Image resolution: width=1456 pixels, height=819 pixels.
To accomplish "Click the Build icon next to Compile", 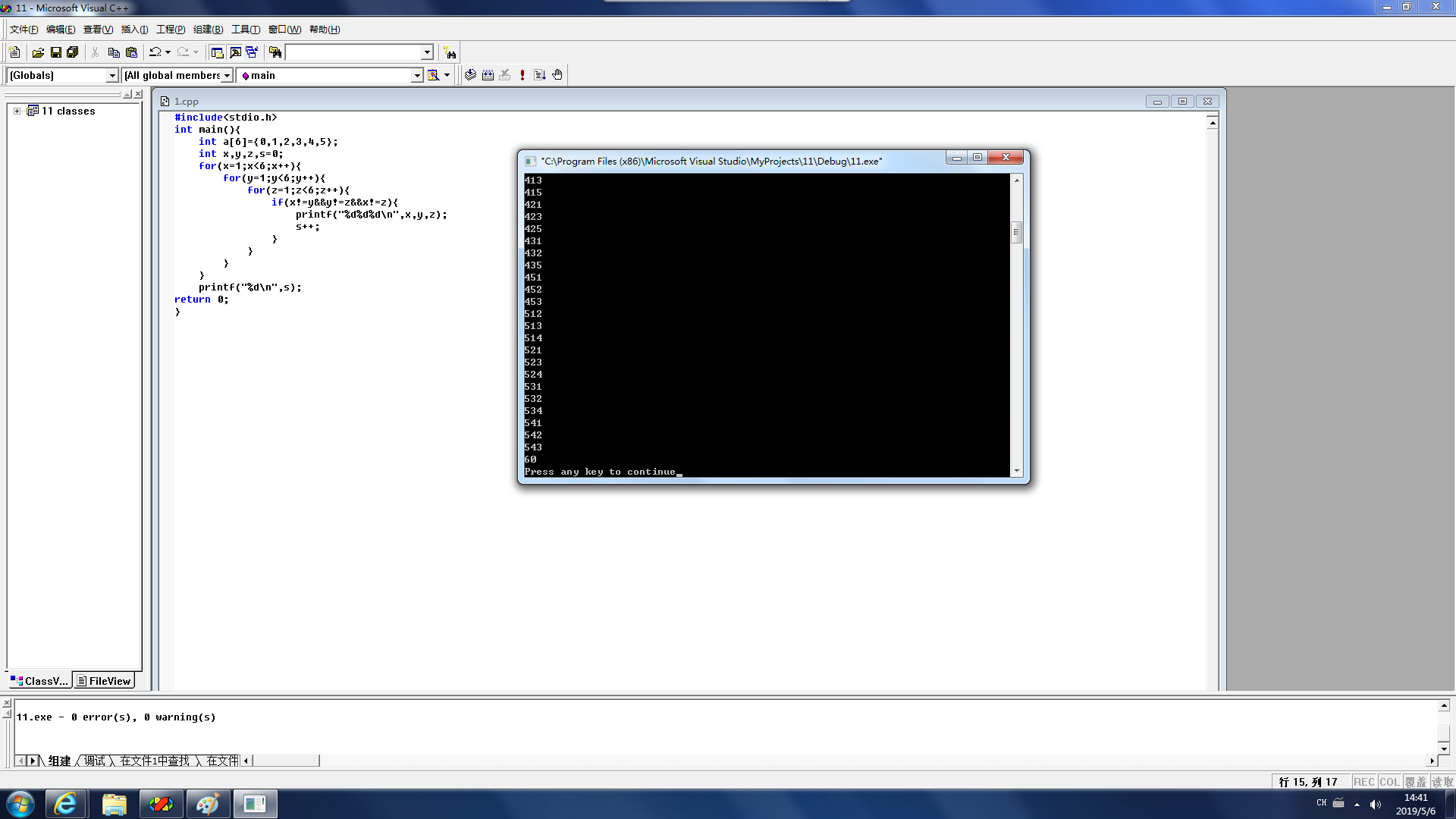I will [488, 75].
